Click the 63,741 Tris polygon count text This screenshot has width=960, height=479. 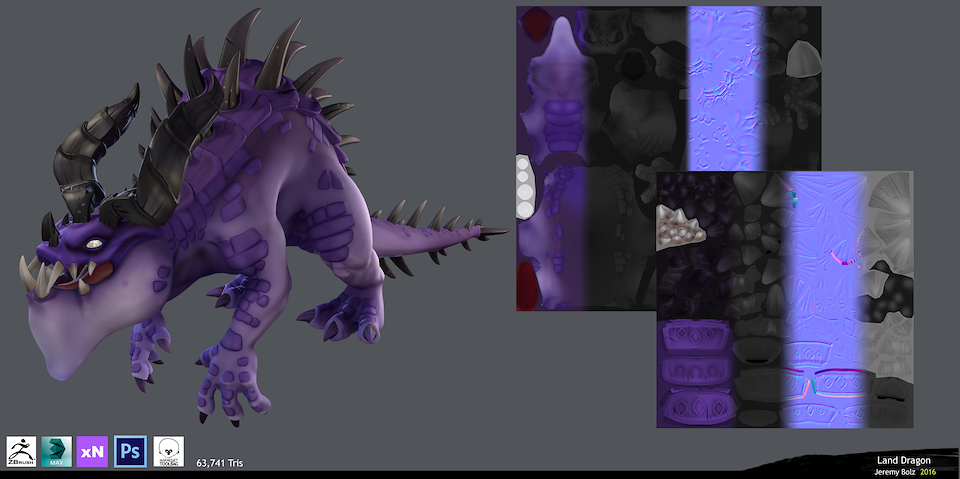[x=219, y=463]
